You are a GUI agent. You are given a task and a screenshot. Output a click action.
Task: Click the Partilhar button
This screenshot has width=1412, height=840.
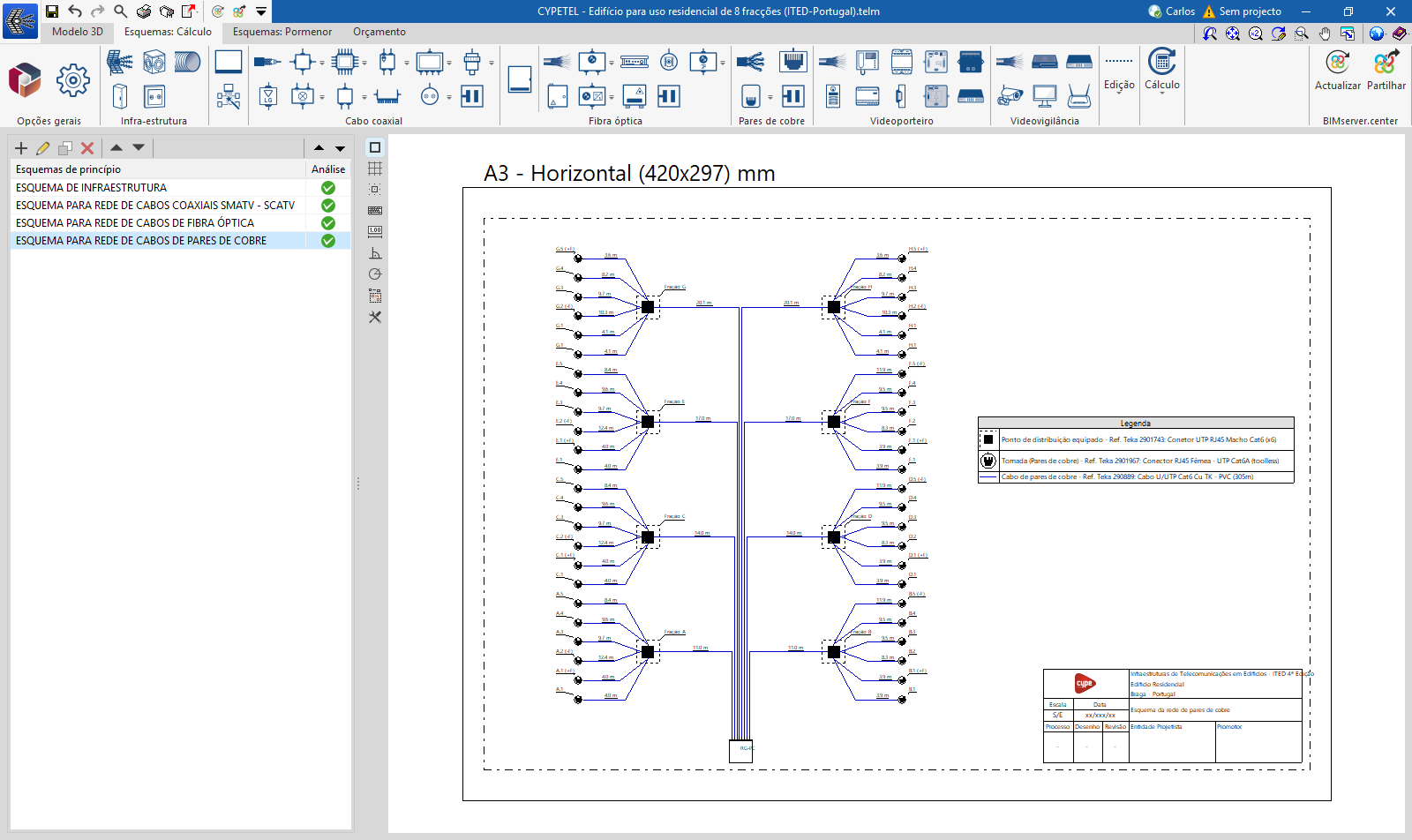click(x=1386, y=71)
